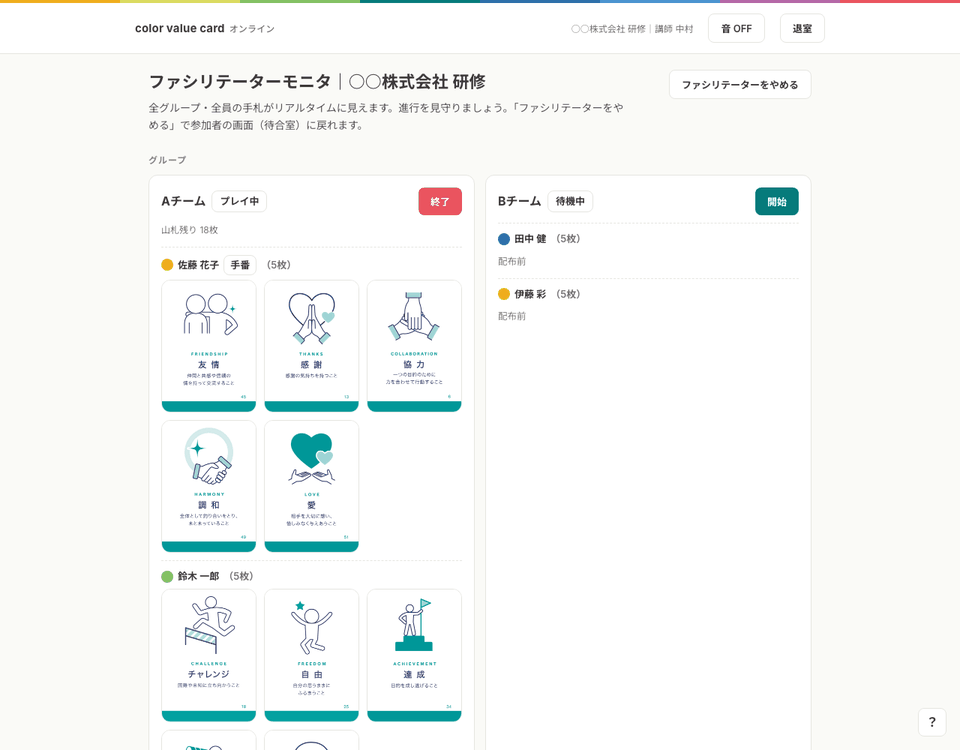Click 伊藤 彩's orange color dot

point(504,294)
